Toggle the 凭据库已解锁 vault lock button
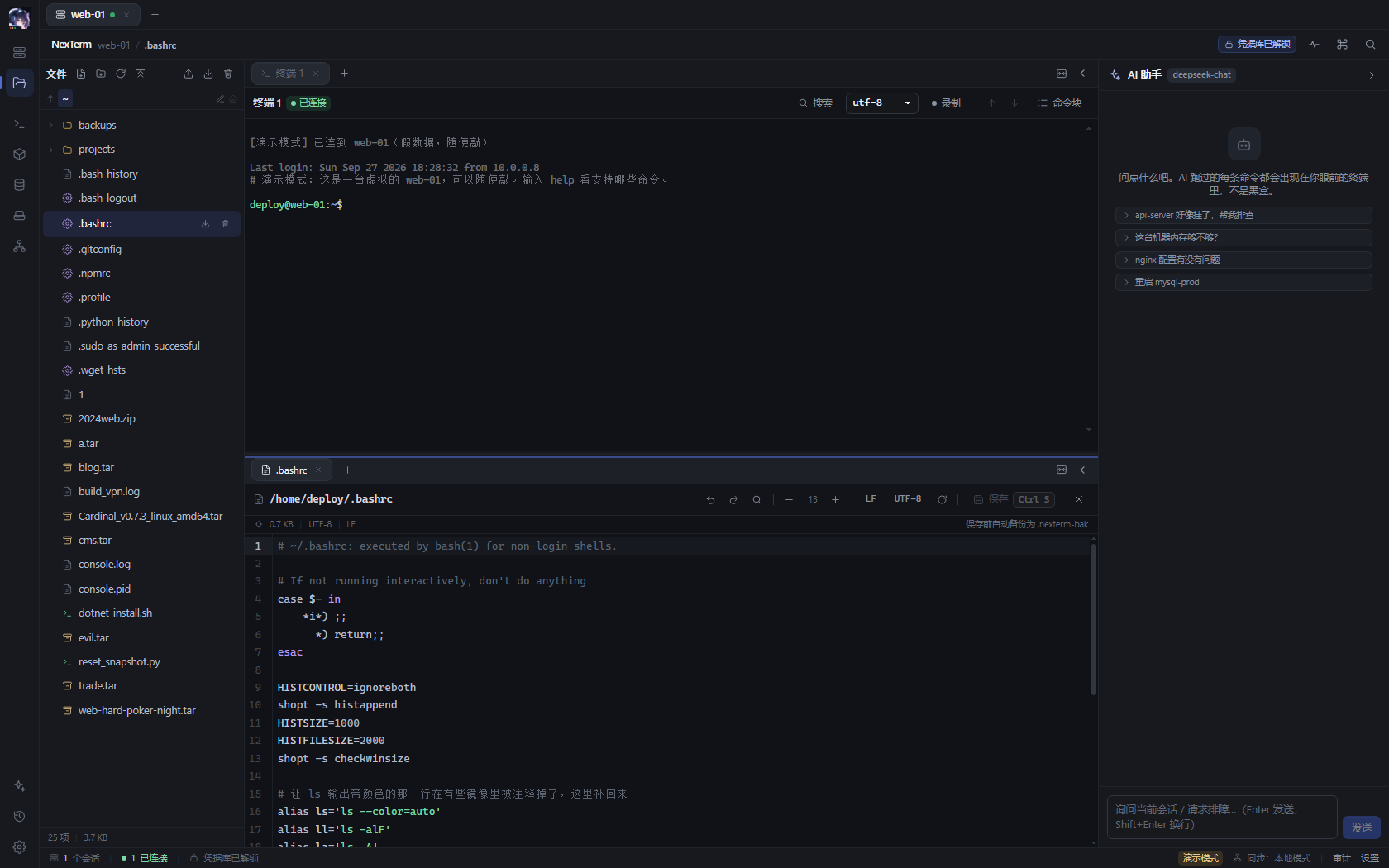This screenshot has height=868, width=1389. (1257, 44)
